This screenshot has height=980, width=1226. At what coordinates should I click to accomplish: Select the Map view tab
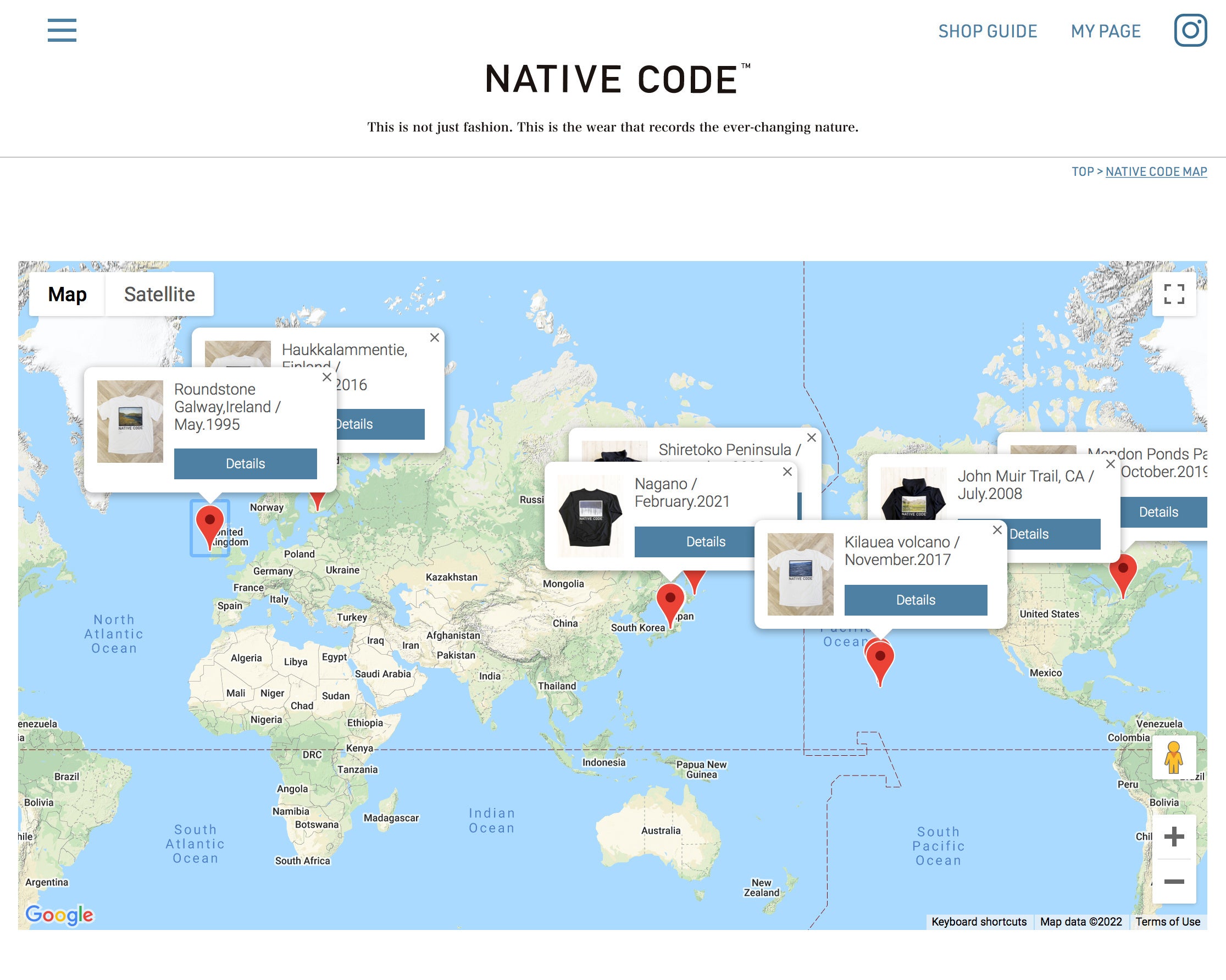coord(67,294)
